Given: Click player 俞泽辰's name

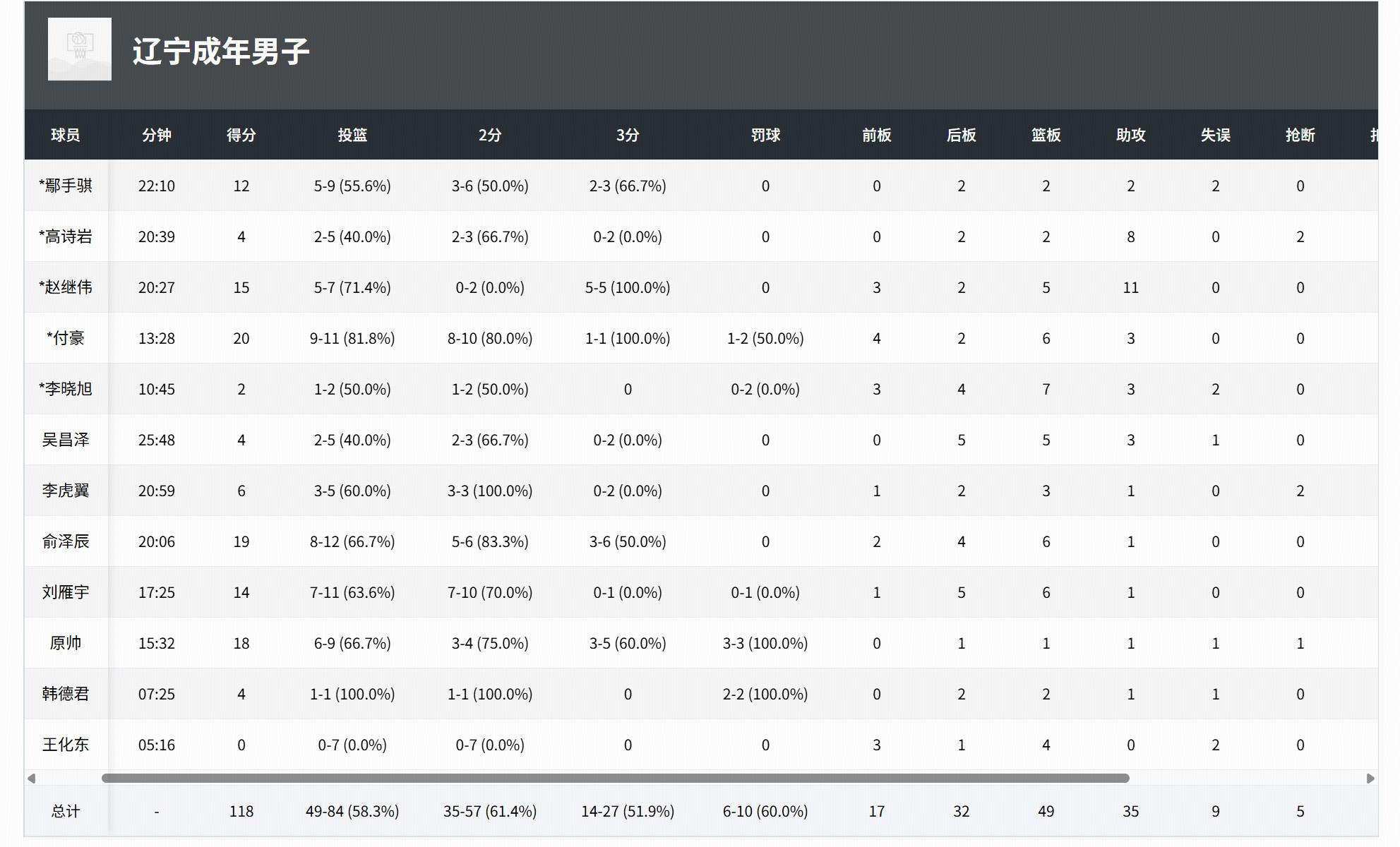Looking at the screenshot, I should point(66,541).
